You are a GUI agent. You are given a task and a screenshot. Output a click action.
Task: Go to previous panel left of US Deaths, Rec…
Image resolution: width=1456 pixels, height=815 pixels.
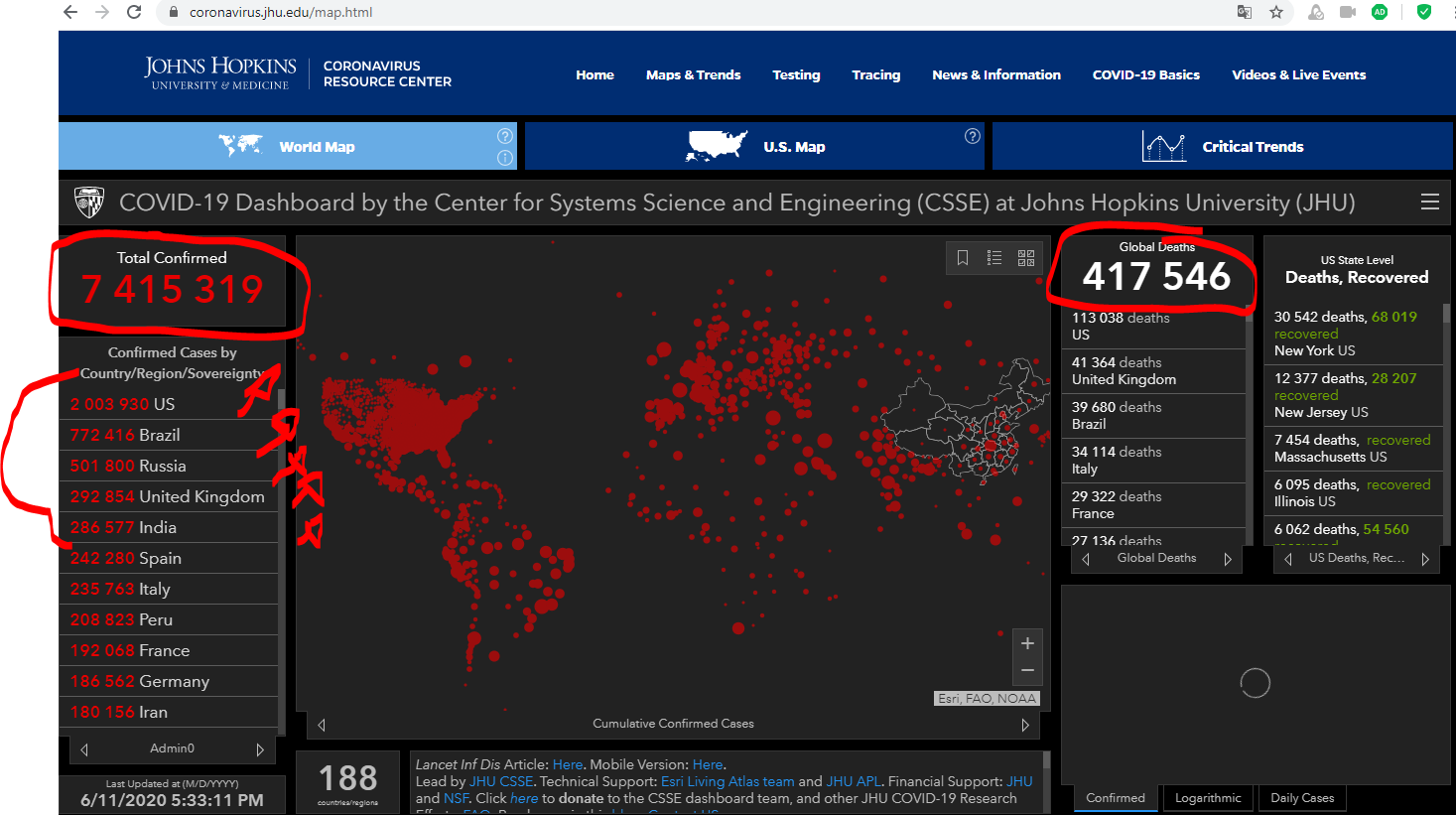tap(1288, 559)
